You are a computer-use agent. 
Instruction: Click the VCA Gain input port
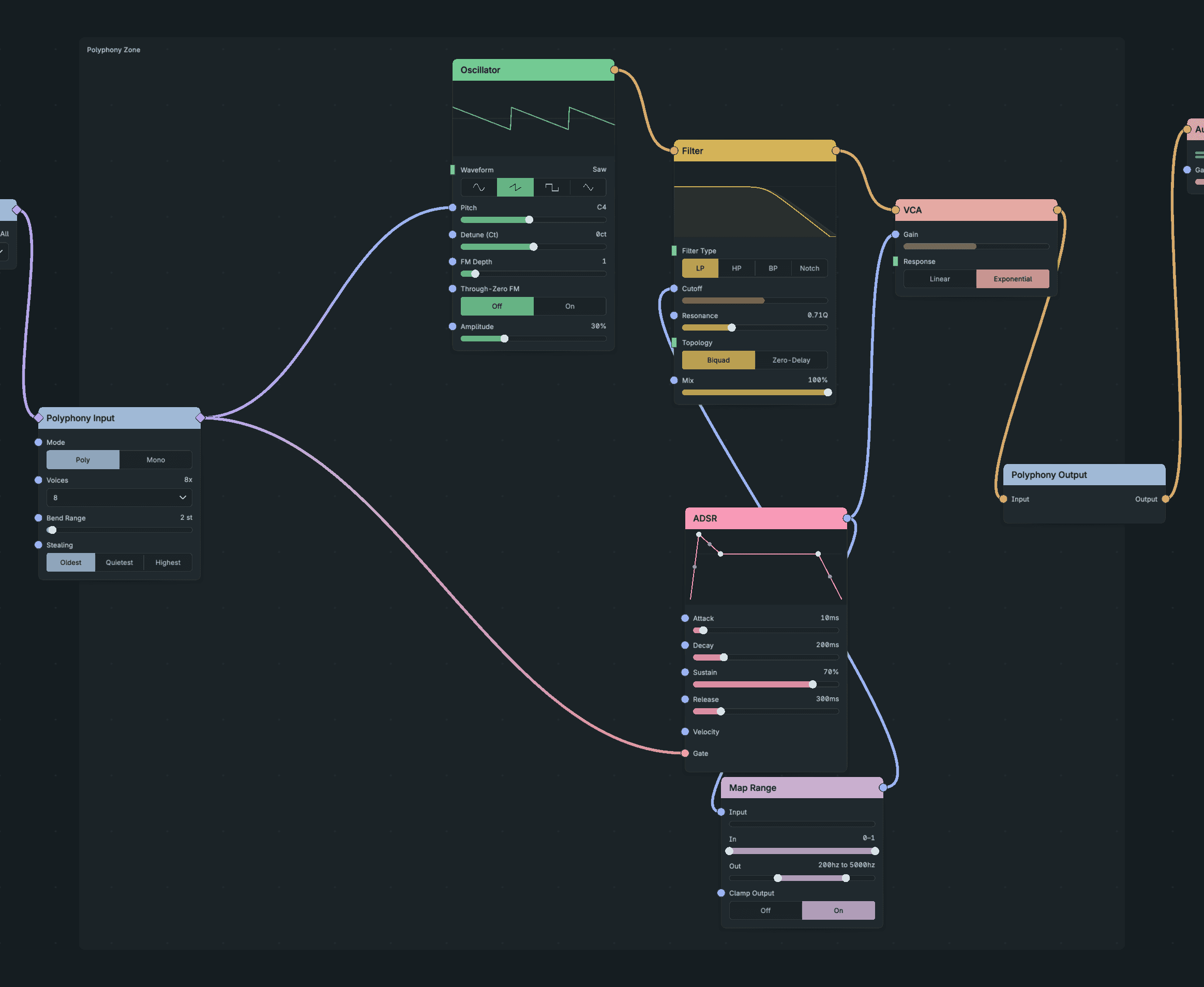coord(895,234)
